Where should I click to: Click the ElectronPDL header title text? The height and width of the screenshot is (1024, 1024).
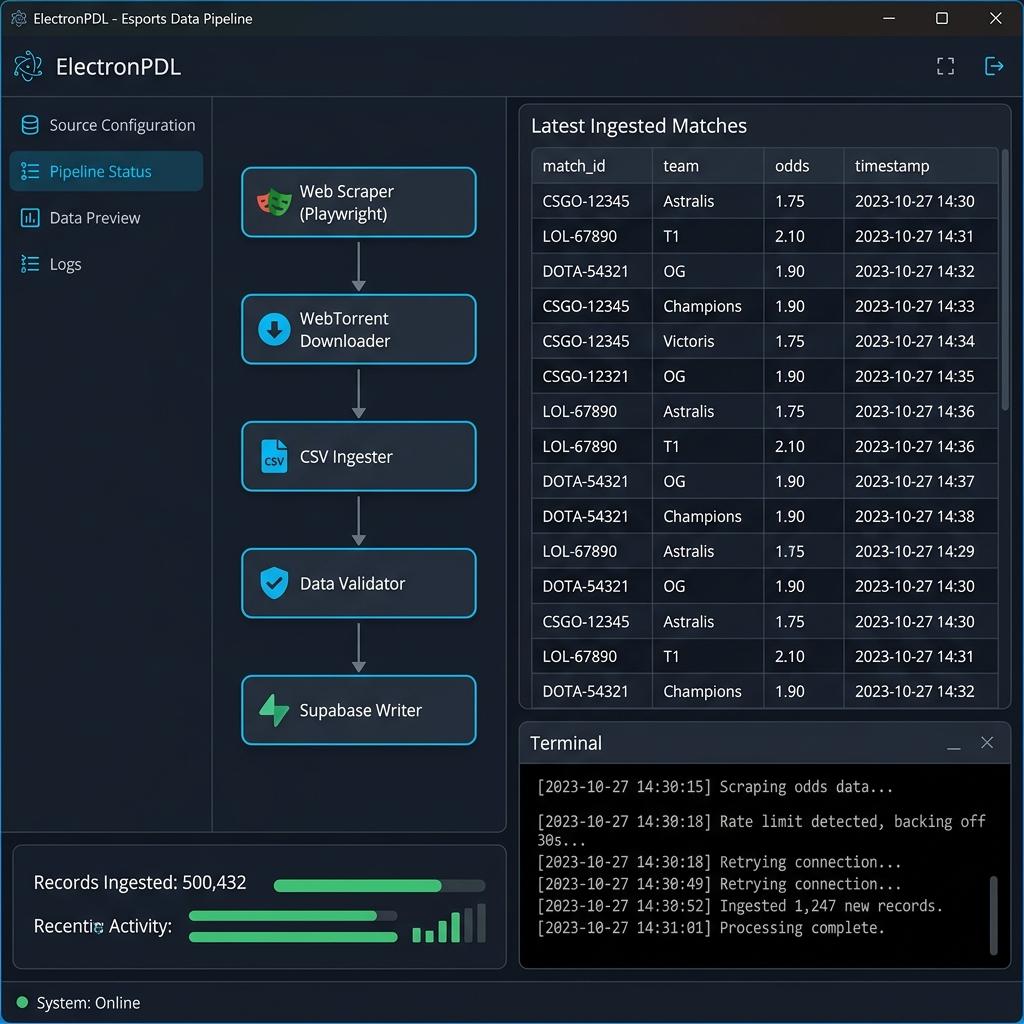[118, 67]
